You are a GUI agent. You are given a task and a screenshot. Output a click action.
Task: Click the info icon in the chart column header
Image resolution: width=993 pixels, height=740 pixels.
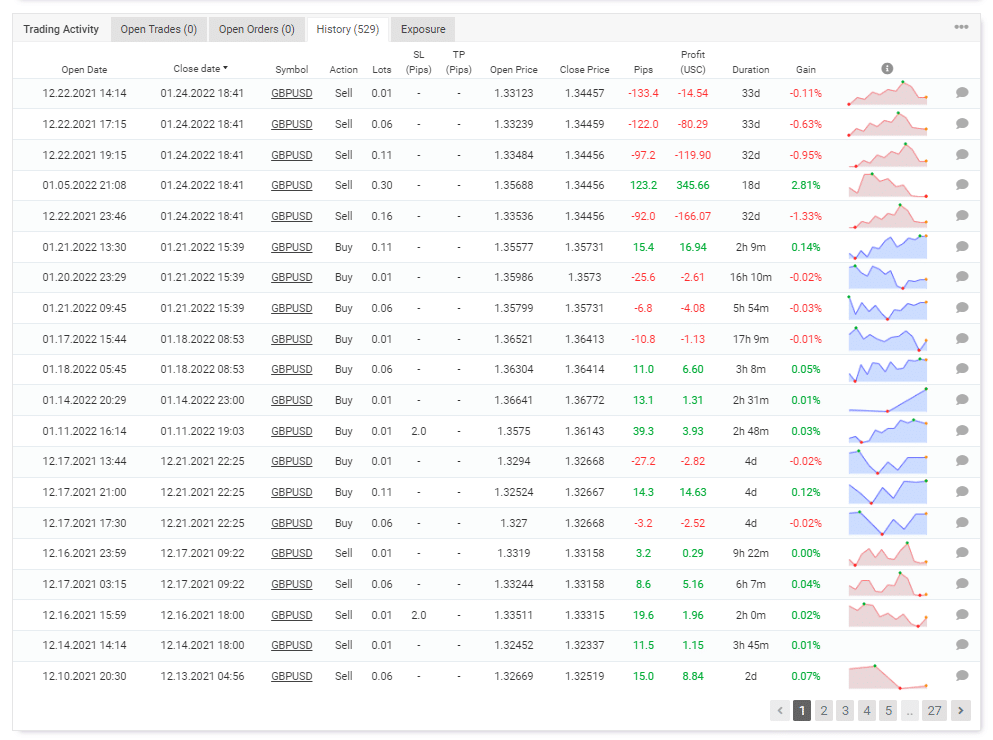[887, 68]
